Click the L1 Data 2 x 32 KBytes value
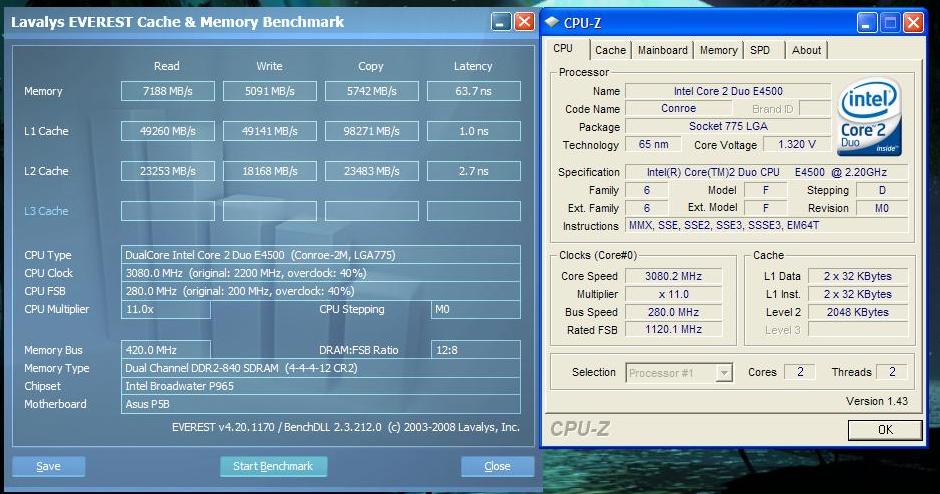This screenshot has width=940, height=494. coord(857,276)
